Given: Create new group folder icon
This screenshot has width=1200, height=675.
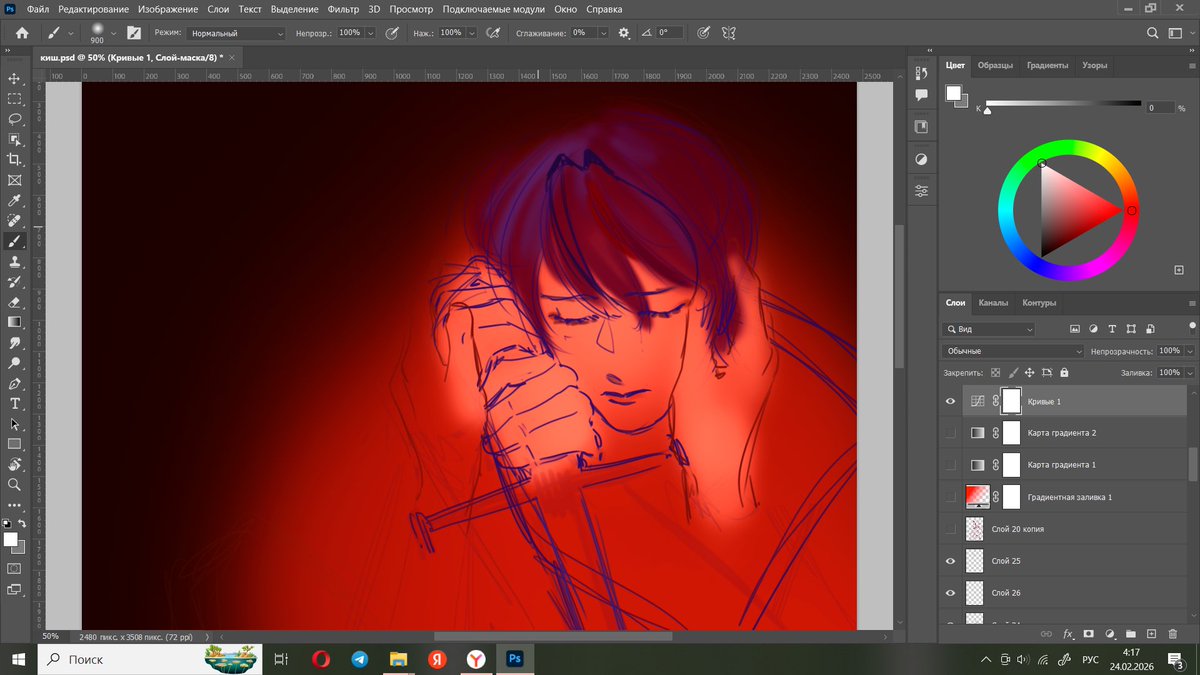Looking at the screenshot, I should pyautogui.click(x=1131, y=634).
